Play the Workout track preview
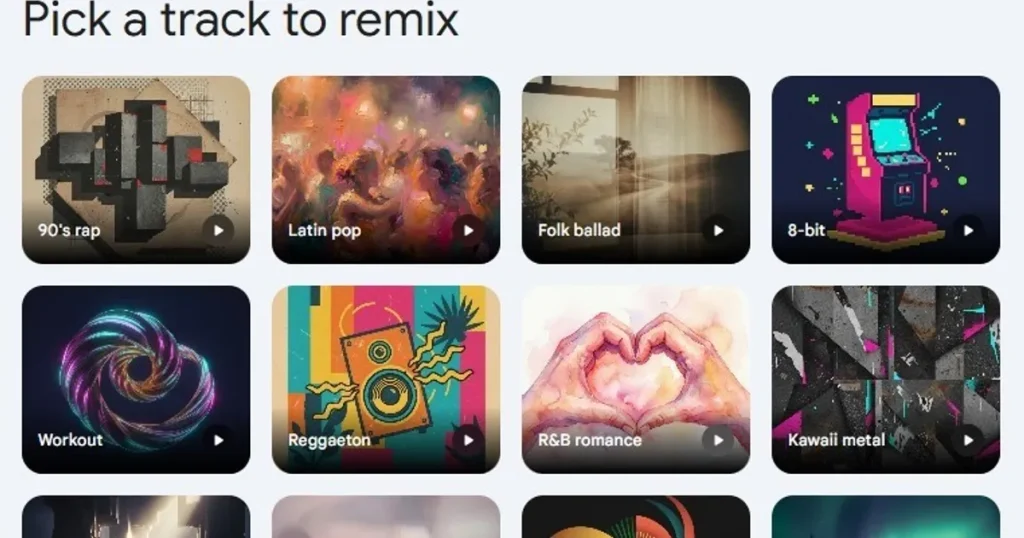This screenshot has height=538, width=1024. tap(218, 440)
